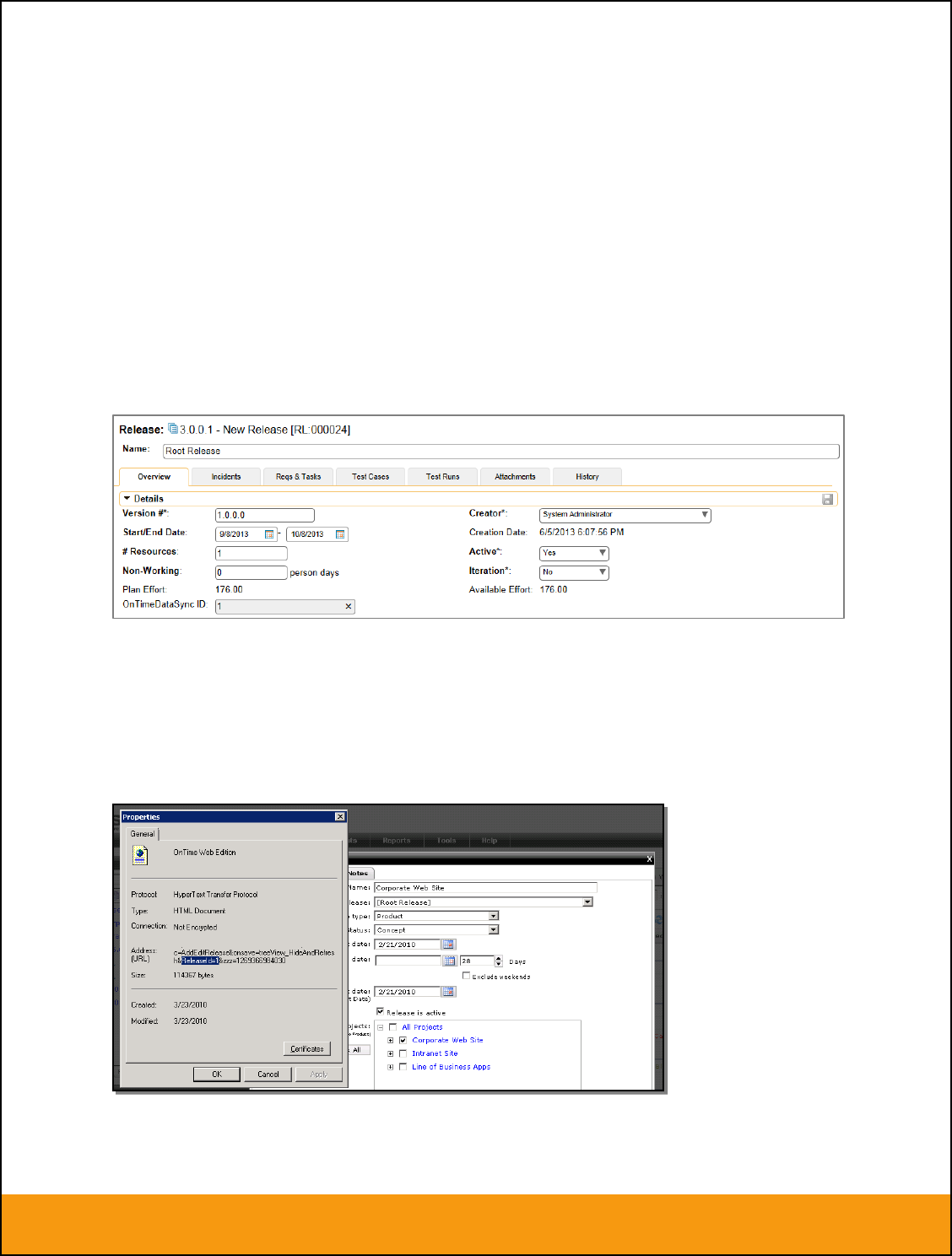Click the HTML document icon in Properties
Viewport: 952px width, 1256px height.
[140, 855]
